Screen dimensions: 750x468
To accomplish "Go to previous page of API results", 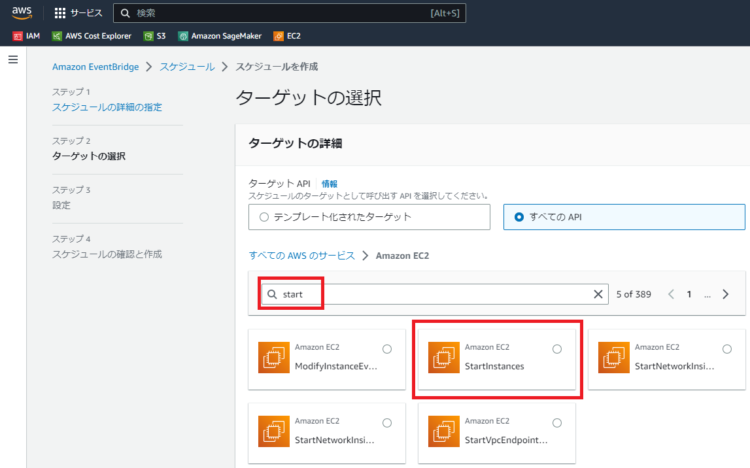I will [x=671, y=294].
